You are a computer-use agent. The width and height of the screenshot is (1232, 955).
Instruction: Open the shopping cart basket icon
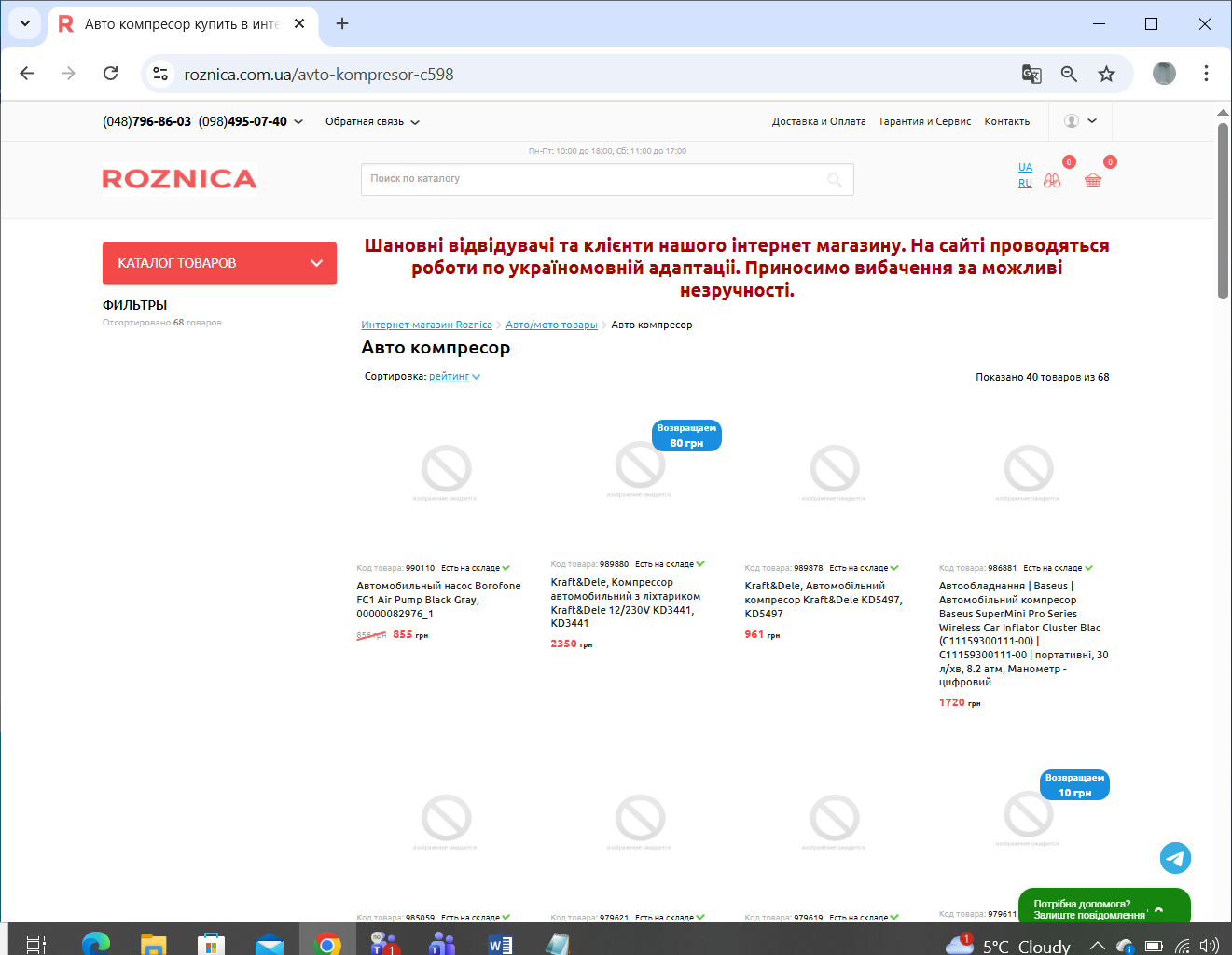click(1093, 180)
